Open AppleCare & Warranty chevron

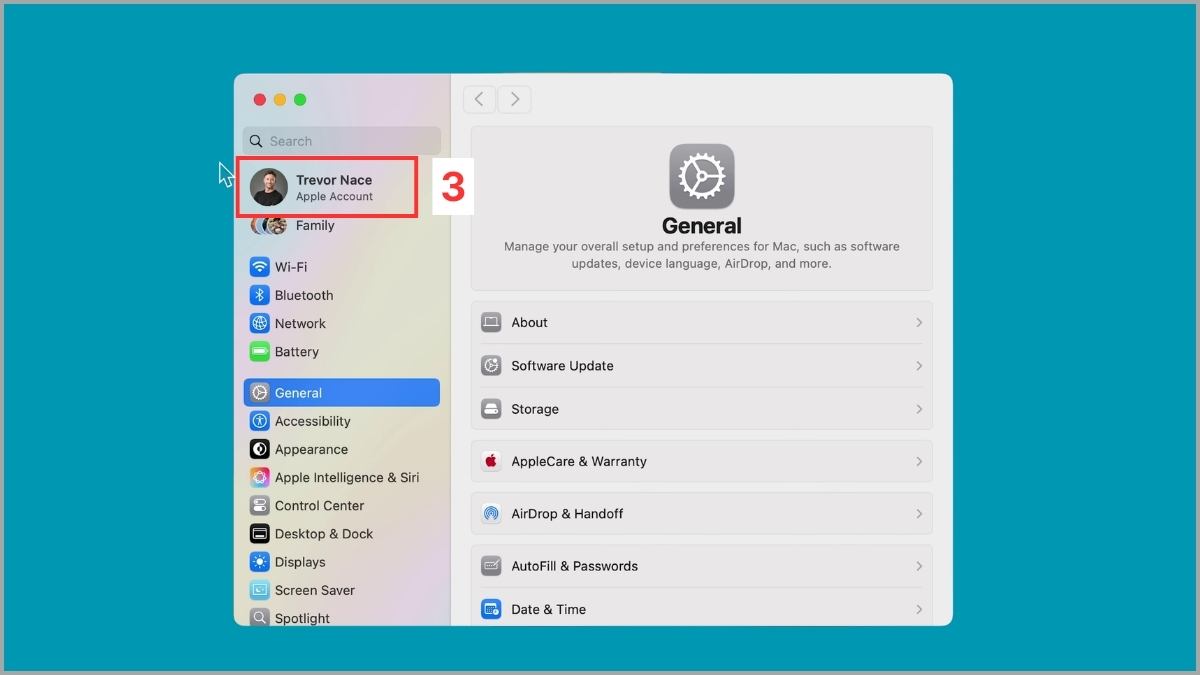(x=919, y=461)
